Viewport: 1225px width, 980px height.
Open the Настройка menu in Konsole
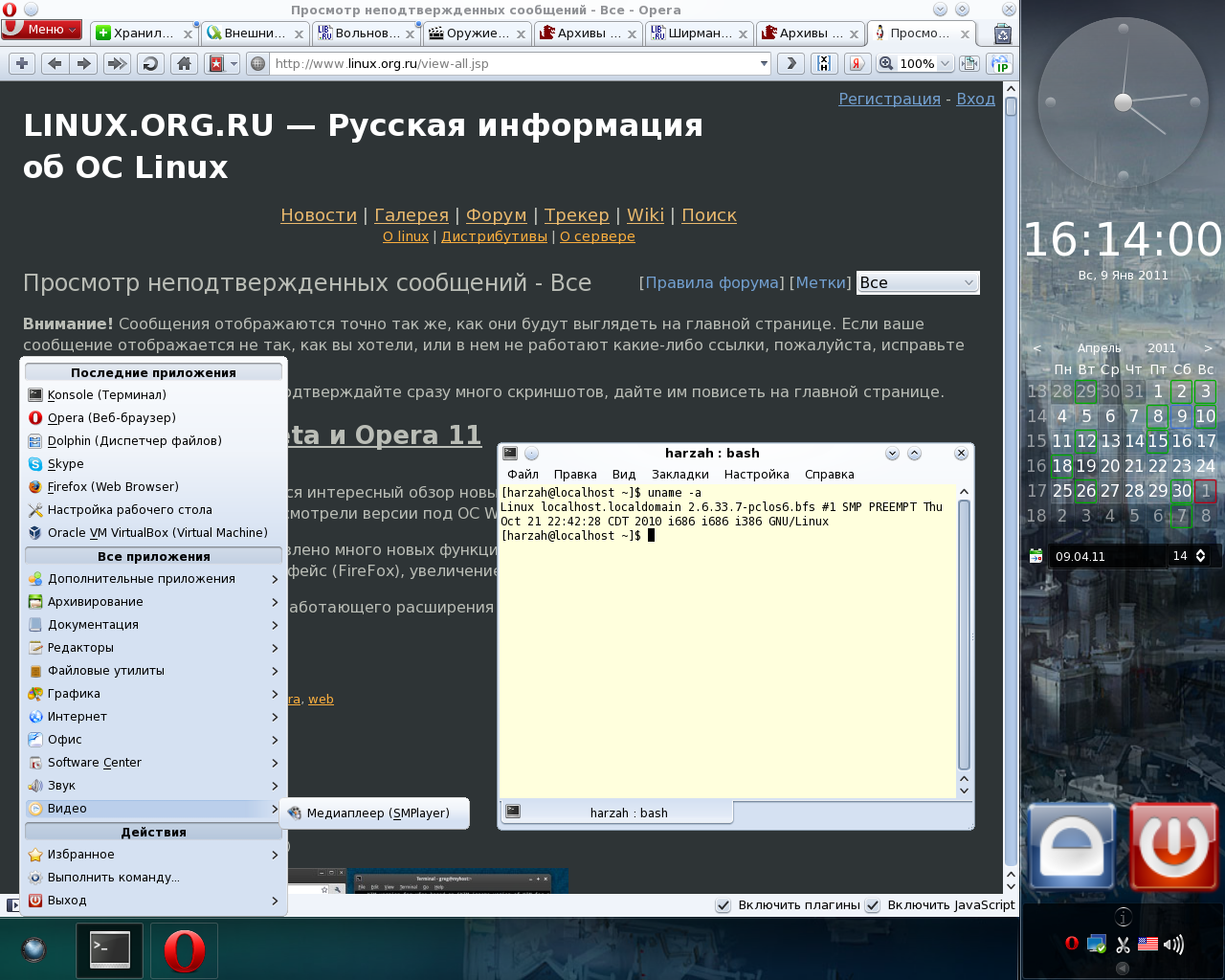tap(757, 475)
